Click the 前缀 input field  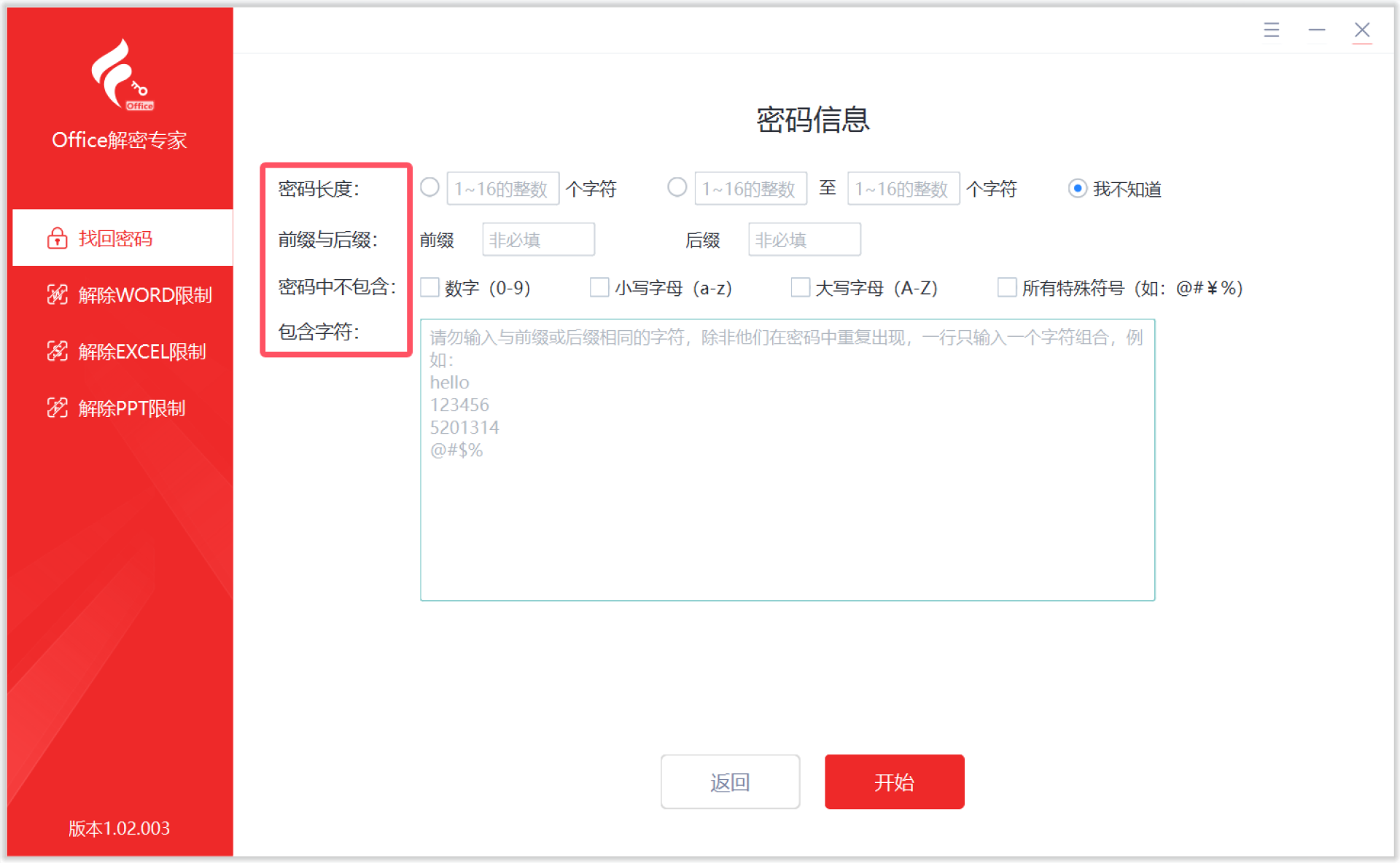pyautogui.click(x=538, y=240)
